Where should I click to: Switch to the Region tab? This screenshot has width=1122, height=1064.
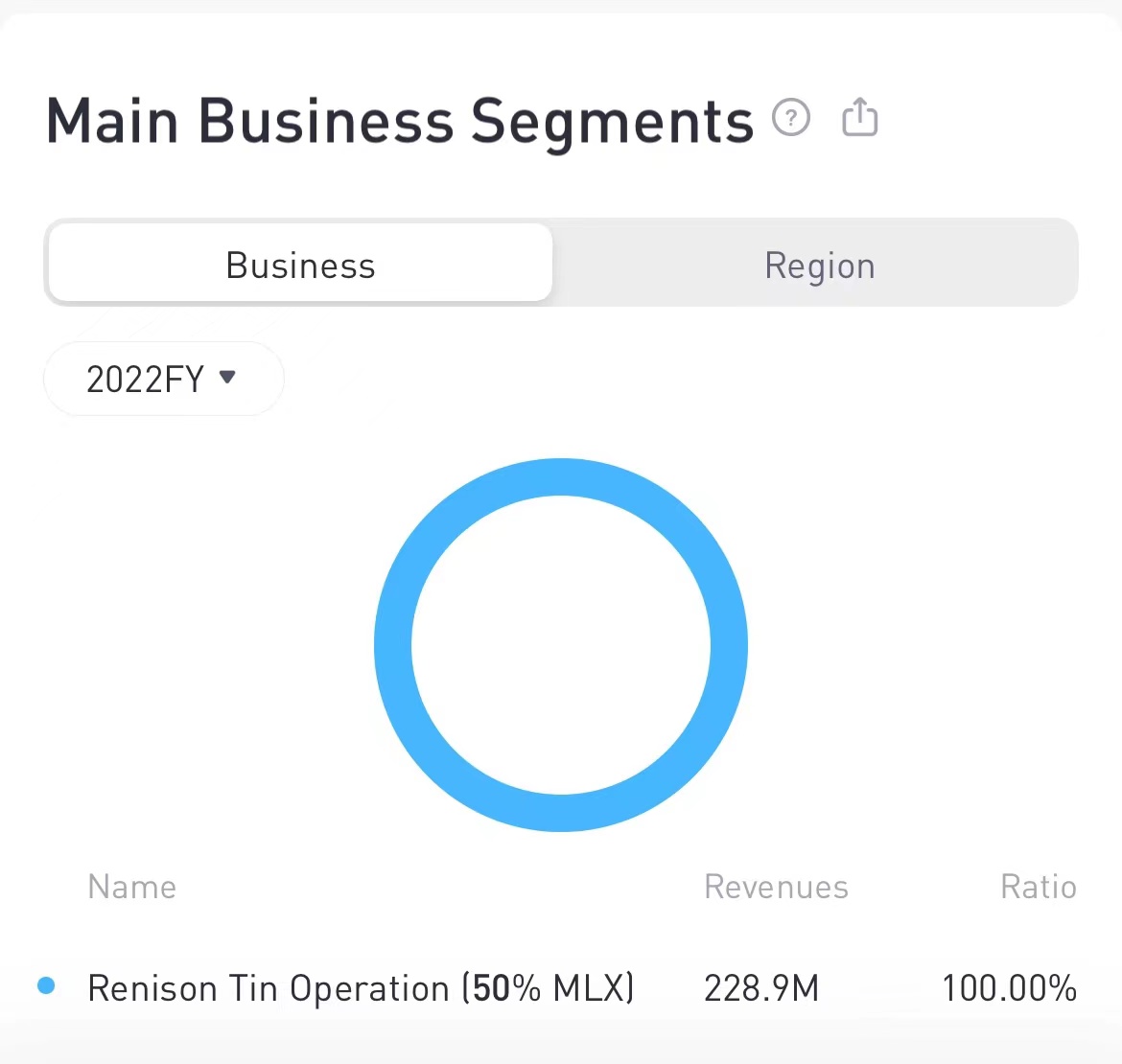[819, 265]
